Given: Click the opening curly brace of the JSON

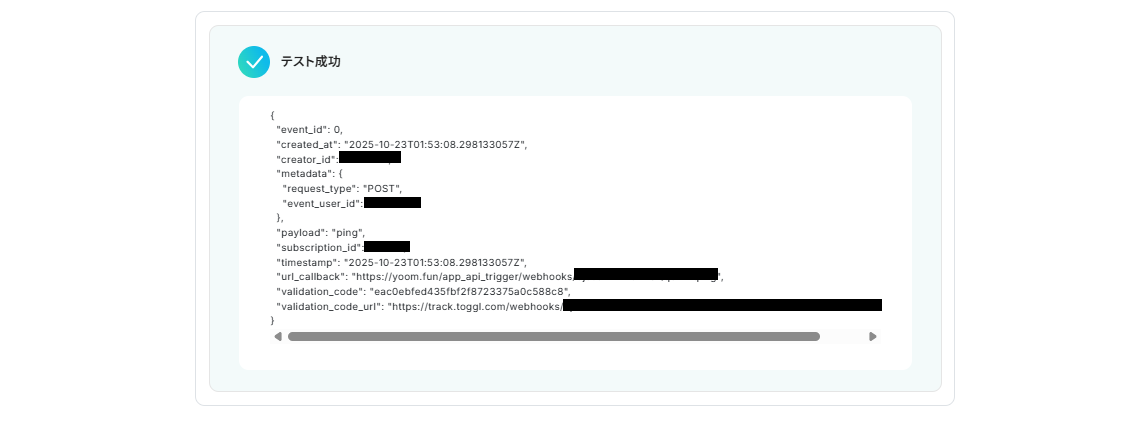Looking at the screenshot, I should pyautogui.click(x=272, y=115).
